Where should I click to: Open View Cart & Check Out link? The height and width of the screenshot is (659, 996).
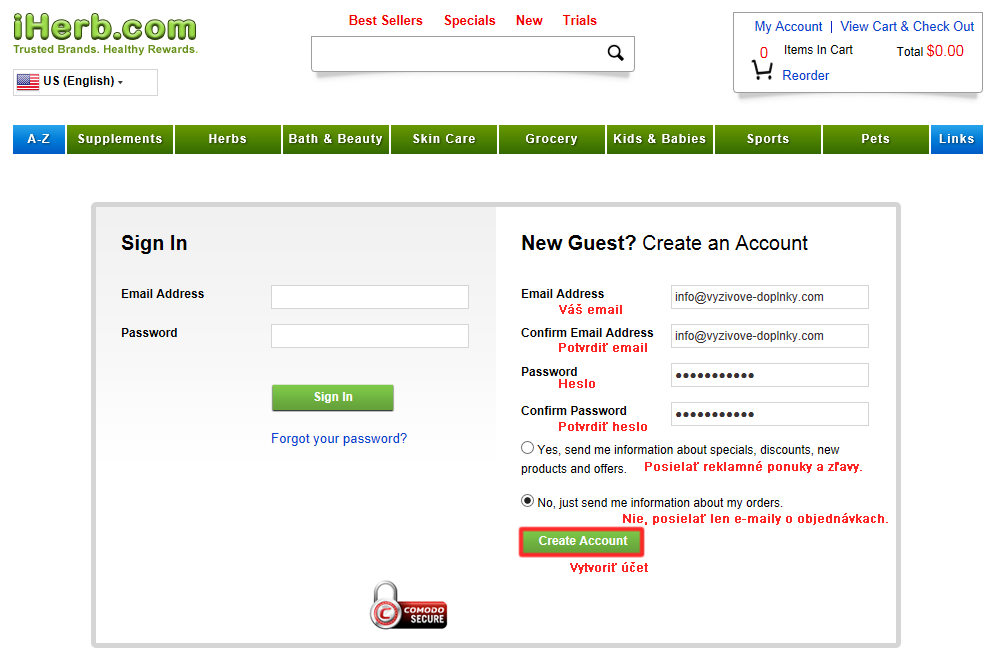[907, 27]
